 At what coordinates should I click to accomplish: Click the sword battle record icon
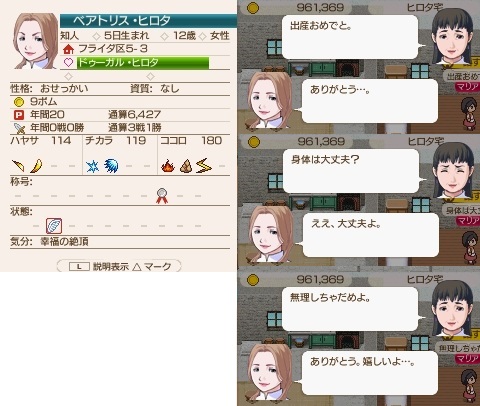point(19,128)
